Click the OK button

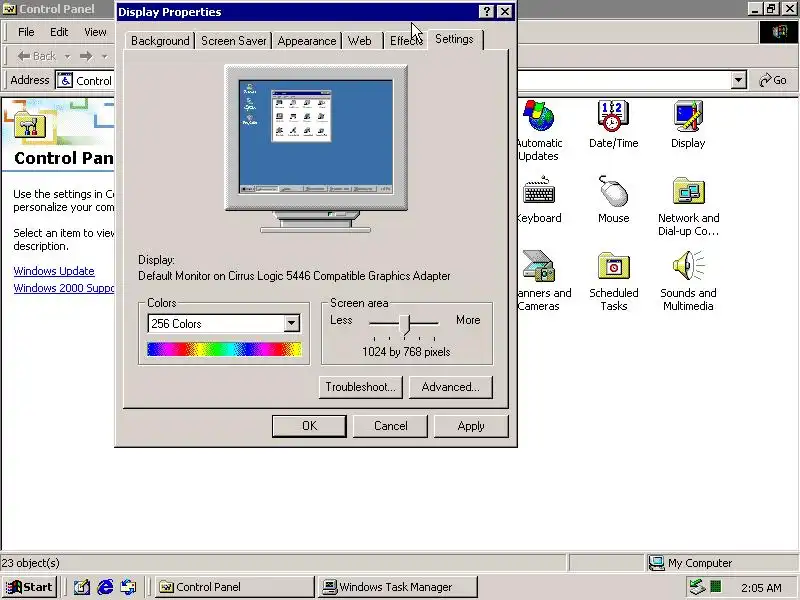tap(309, 426)
